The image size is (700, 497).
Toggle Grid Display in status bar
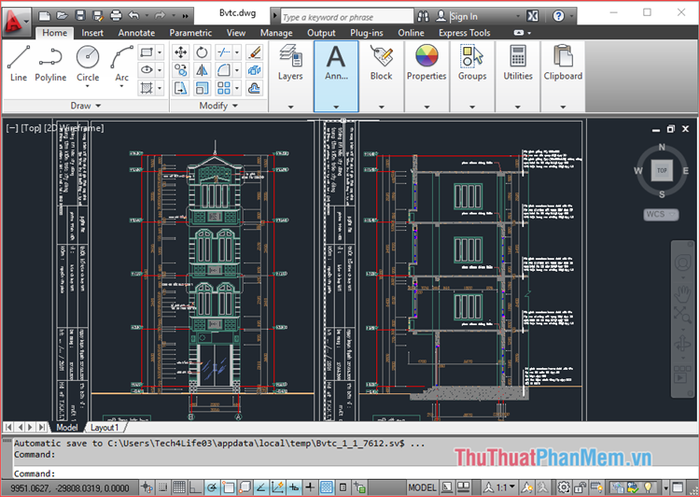click(179, 487)
